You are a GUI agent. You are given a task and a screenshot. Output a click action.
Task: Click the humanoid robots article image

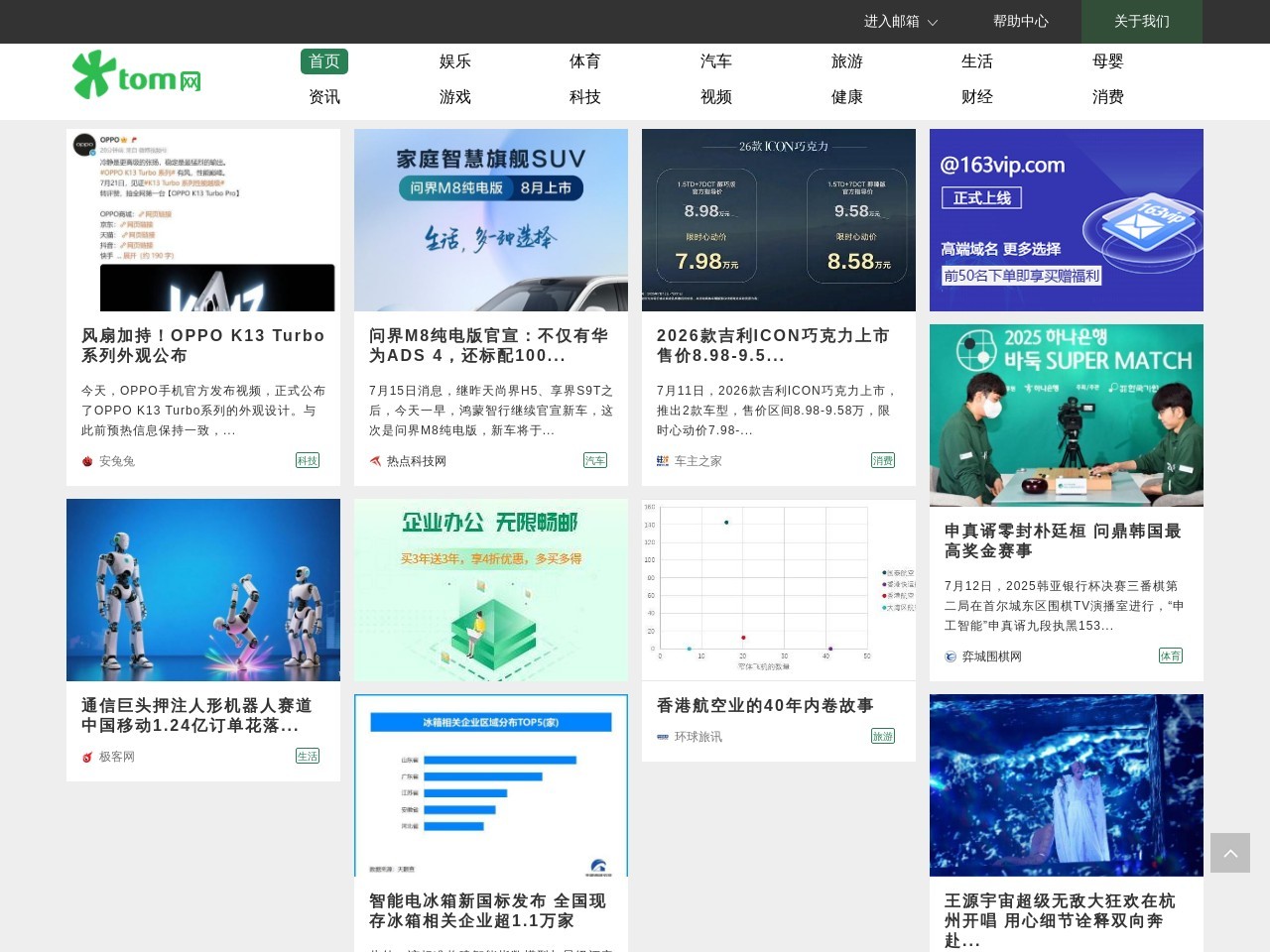202,590
